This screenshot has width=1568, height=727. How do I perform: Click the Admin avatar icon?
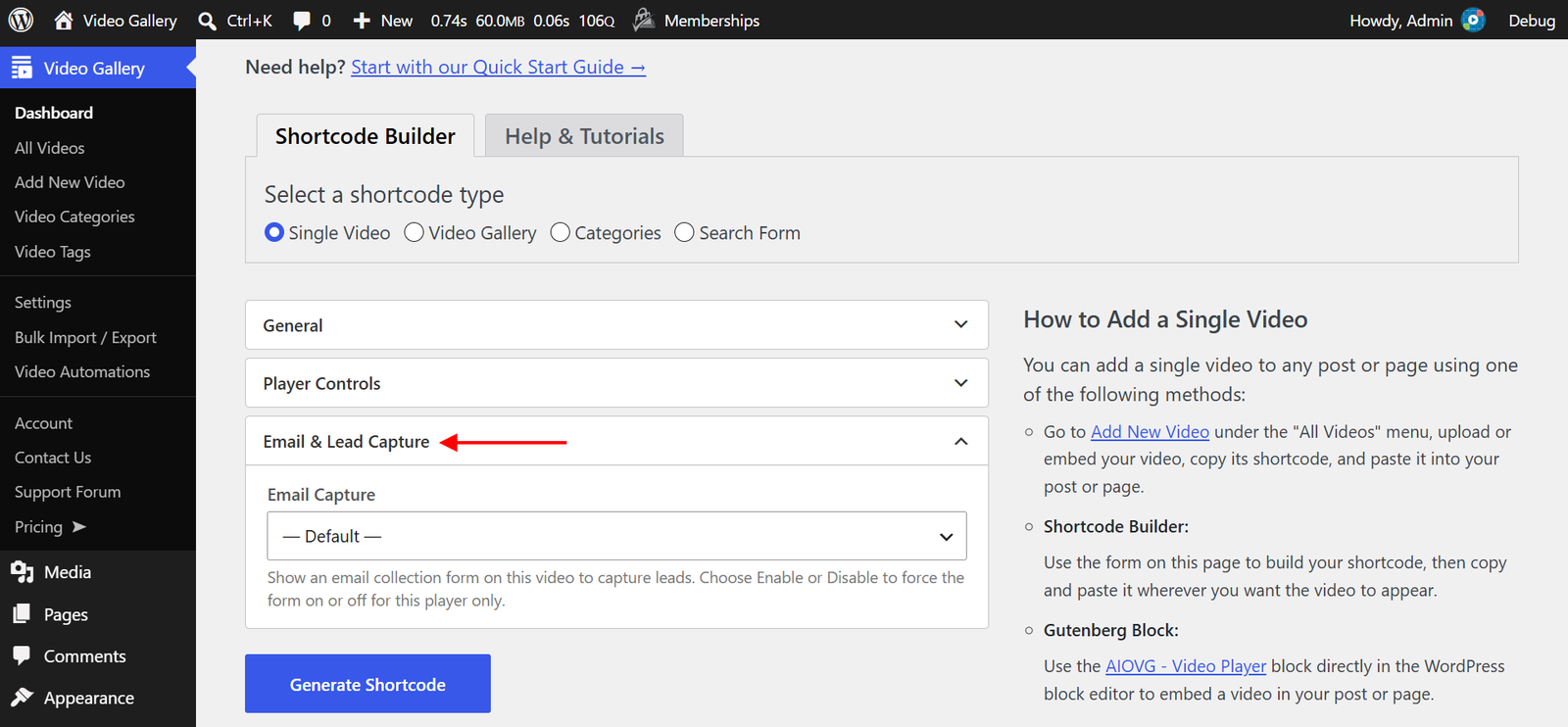point(1473,20)
